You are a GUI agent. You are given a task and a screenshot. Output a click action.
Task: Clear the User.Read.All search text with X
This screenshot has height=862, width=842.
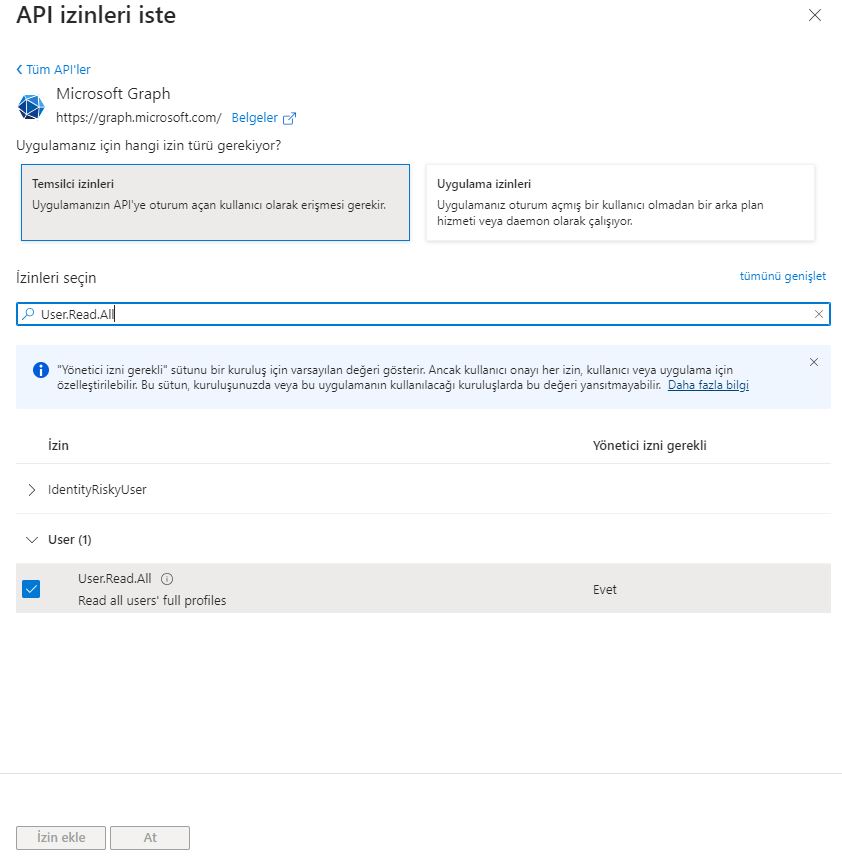click(x=819, y=314)
